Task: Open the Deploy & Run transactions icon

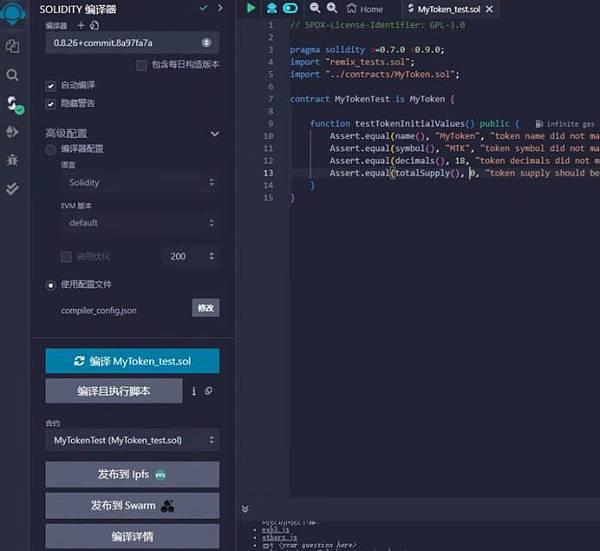Action: coord(13,131)
